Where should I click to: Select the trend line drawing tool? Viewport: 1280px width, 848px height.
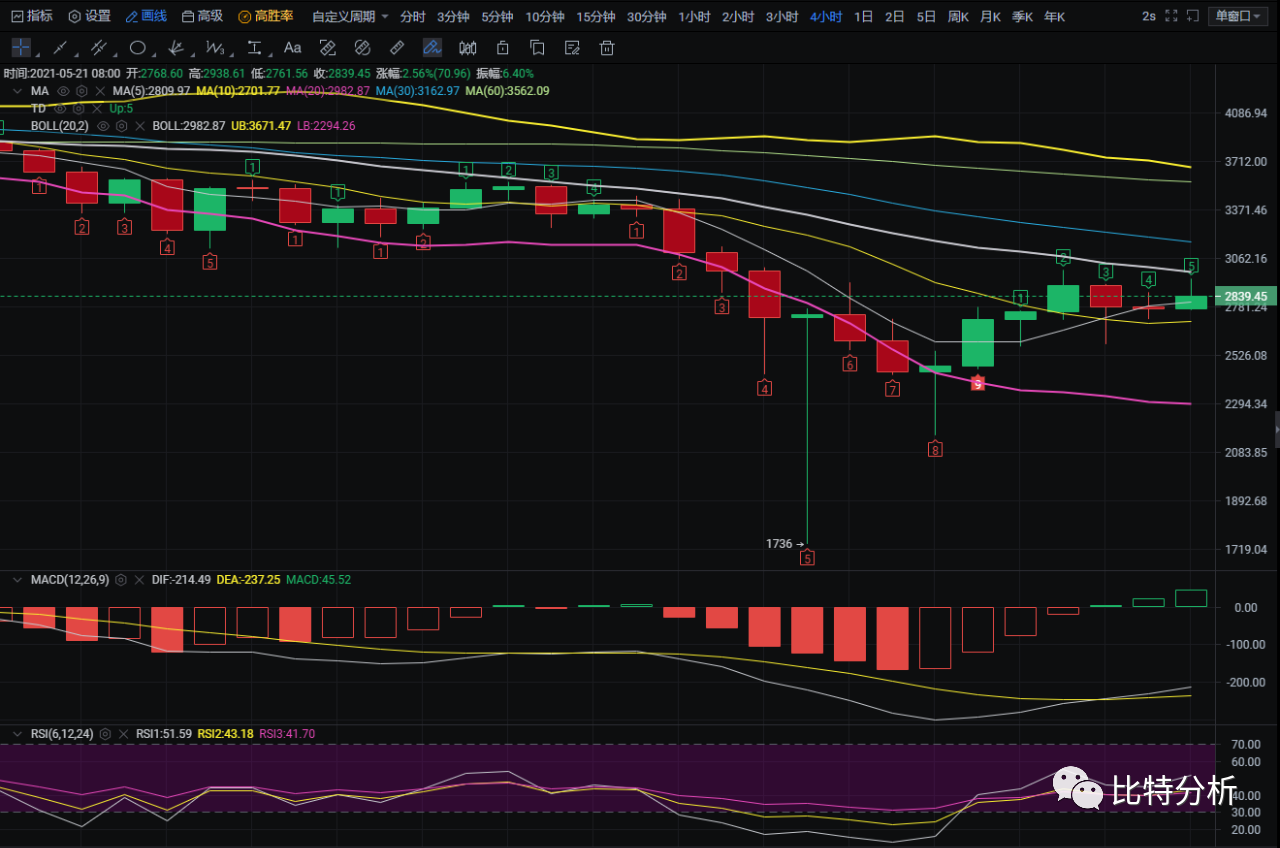(60, 47)
